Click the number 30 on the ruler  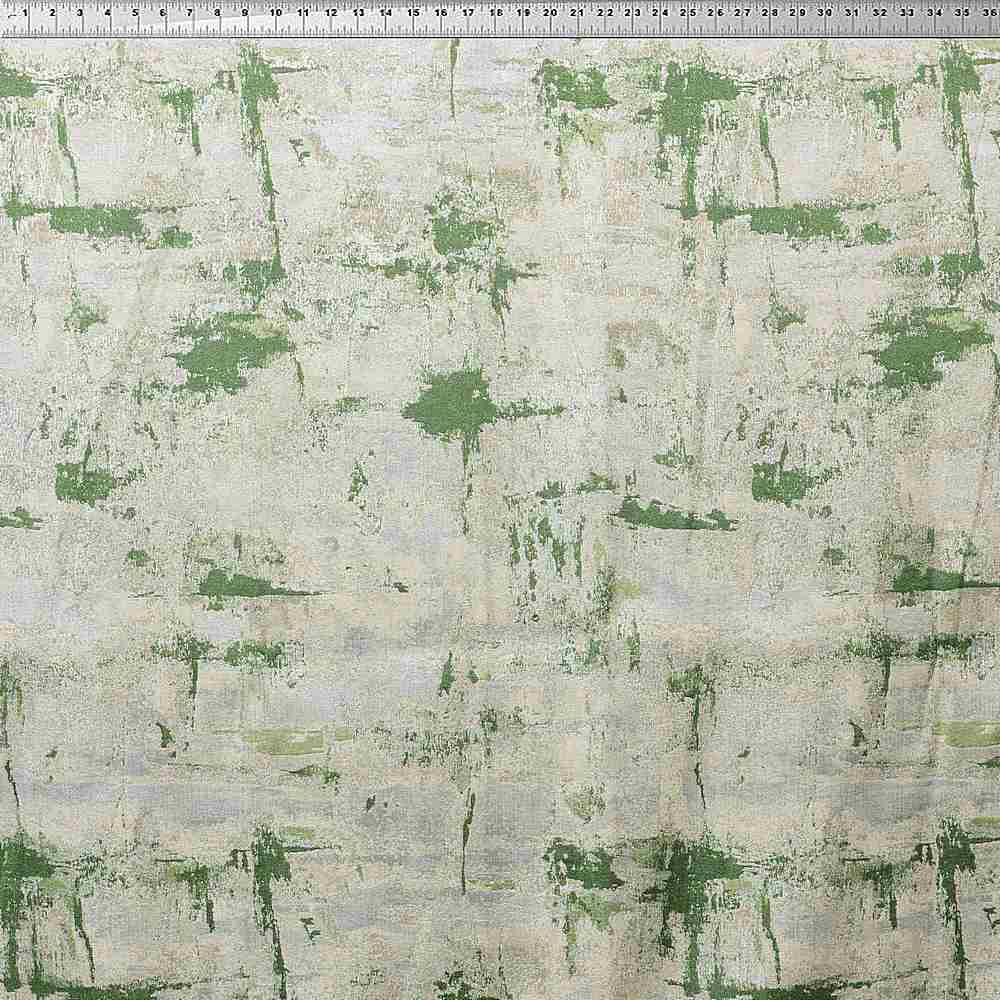coord(825,12)
